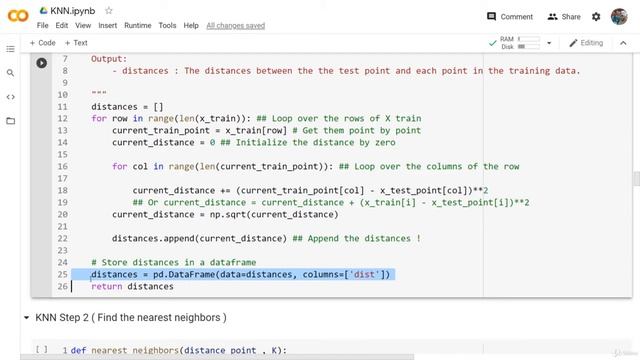The height and width of the screenshot is (360, 640).
Task: Click the Colab logo icon
Action: tap(18, 16)
